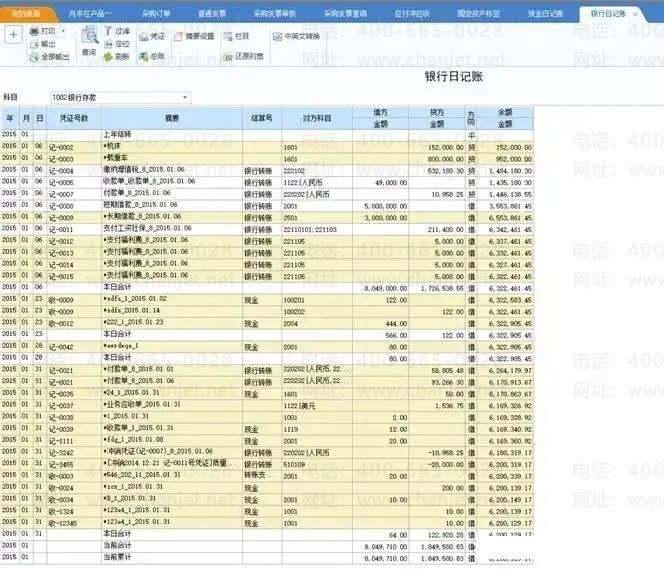Click the 凭证号数 column header
664x569 pixels.
coord(74,118)
